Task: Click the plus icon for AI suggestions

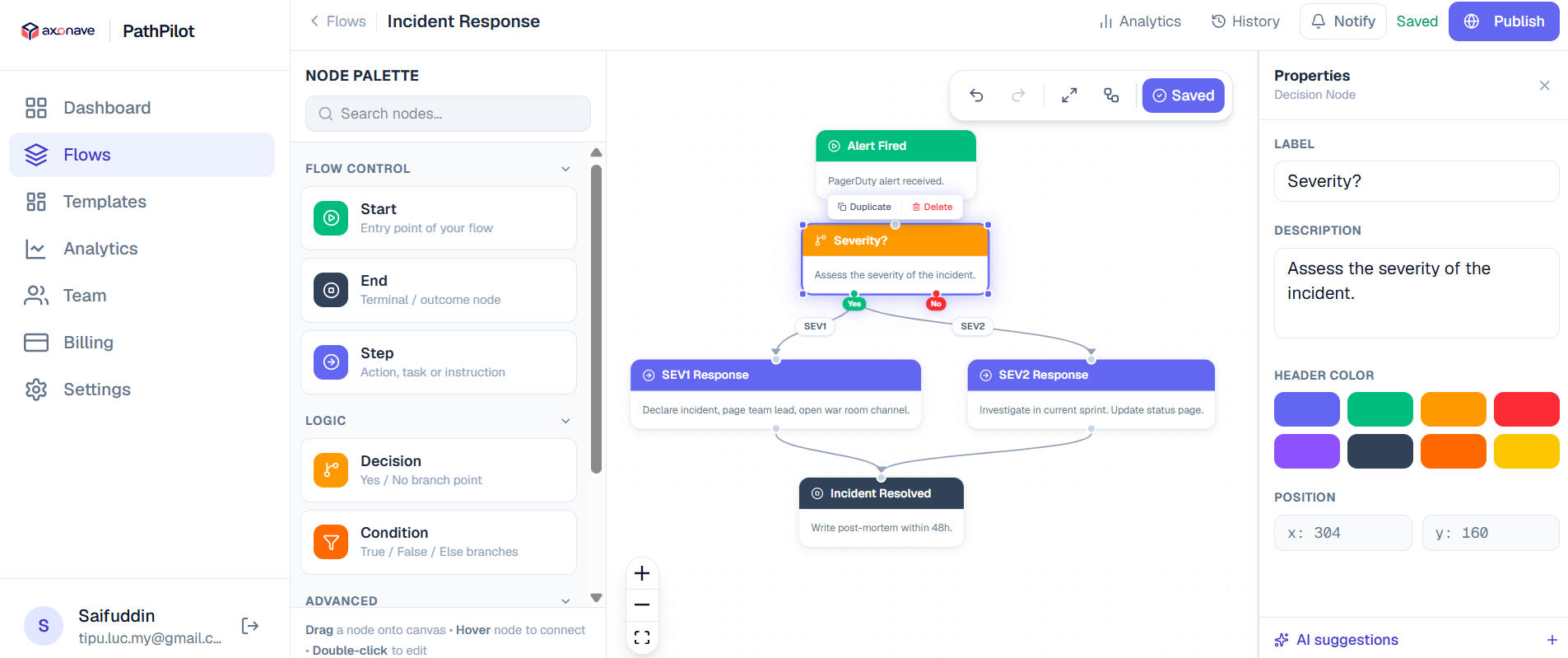Action: [x=1552, y=640]
